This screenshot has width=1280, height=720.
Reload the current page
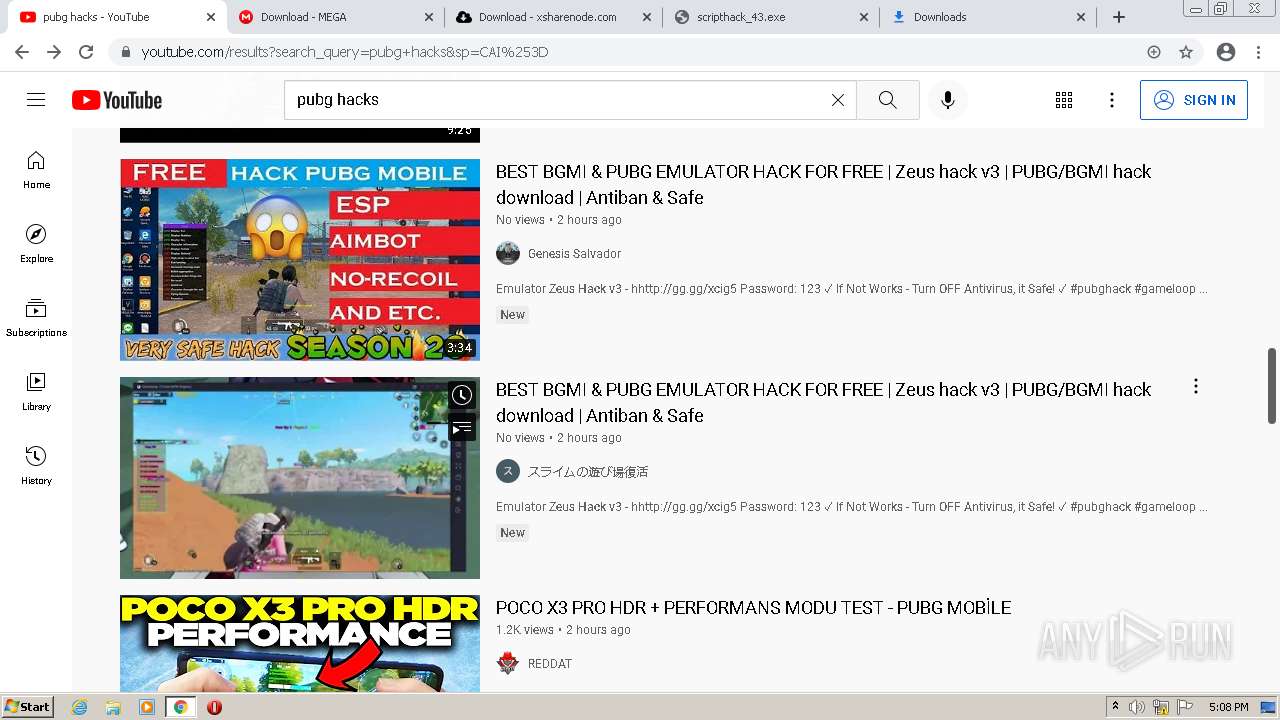pos(86,52)
